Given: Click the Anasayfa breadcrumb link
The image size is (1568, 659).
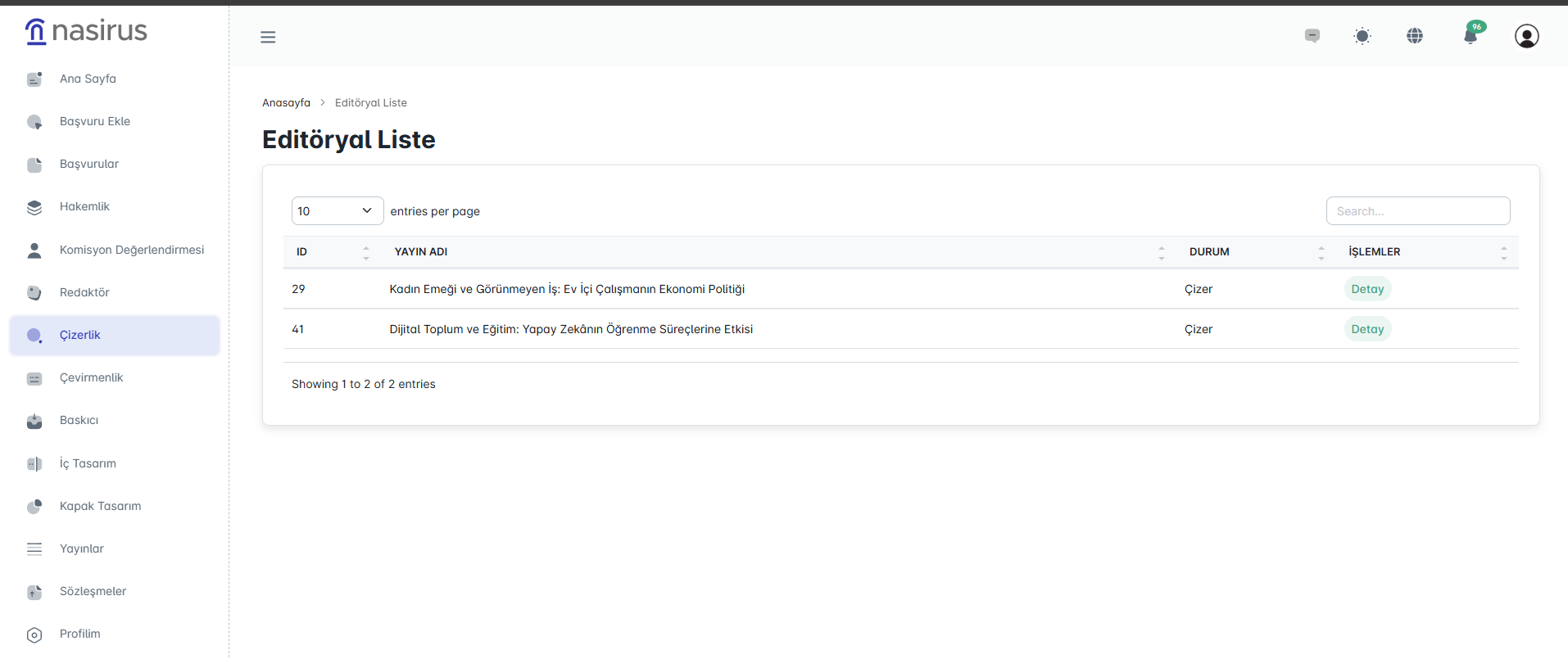Looking at the screenshot, I should pyautogui.click(x=286, y=103).
